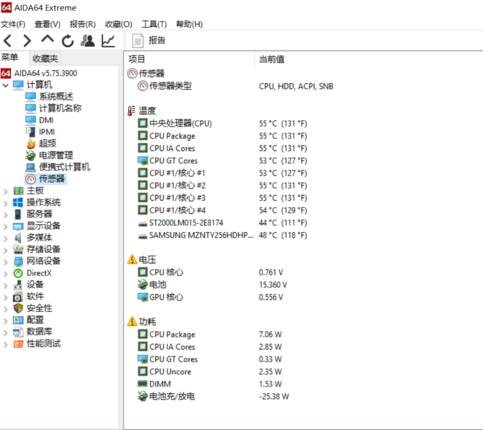Expand the 主板 motherboard node

click(5, 191)
